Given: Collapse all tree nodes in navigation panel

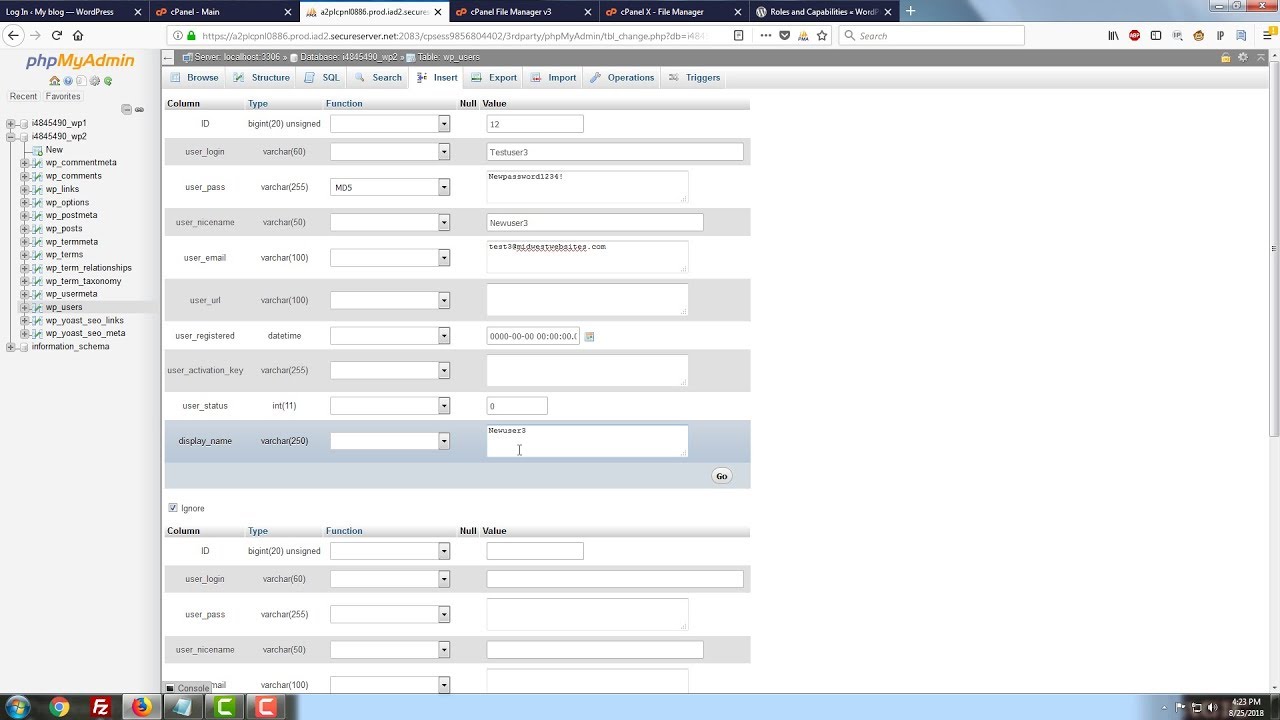Looking at the screenshot, I should point(127,109).
